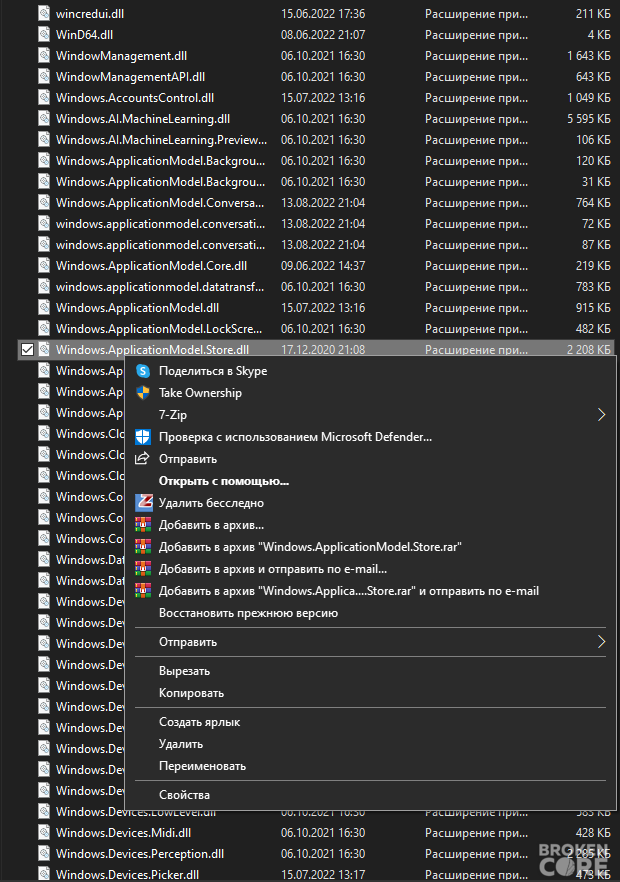Image resolution: width=620 pixels, height=882 pixels.
Task: Click the Skype icon in context menu
Action: (143, 371)
